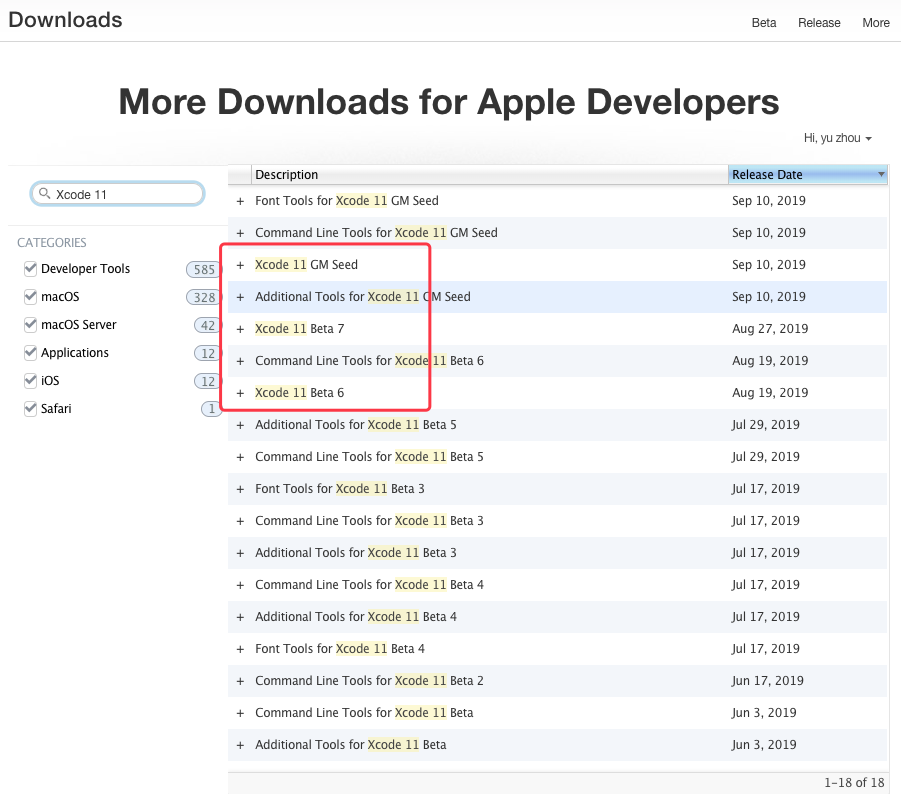Click the plus icon next to Font Tools GM Seed
The image size is (901, 797).
pyautogui.click(x=240, y=200)
